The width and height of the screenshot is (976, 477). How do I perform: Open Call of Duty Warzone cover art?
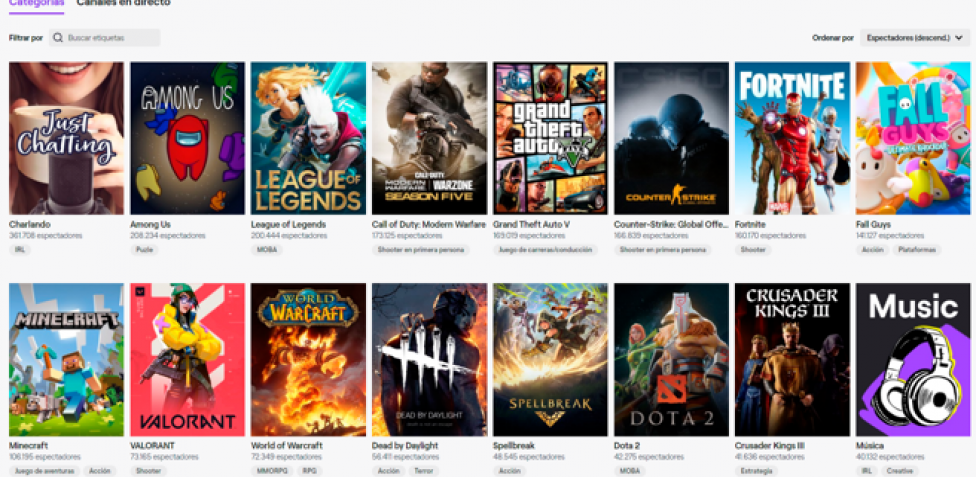tap(429, 138)
